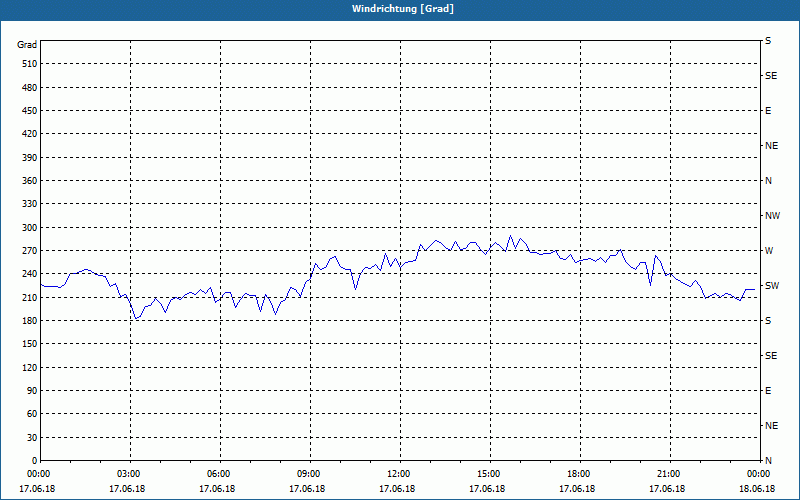Pick the "21:00" time label
Screen dimensions: 800x500
(670, 474)
